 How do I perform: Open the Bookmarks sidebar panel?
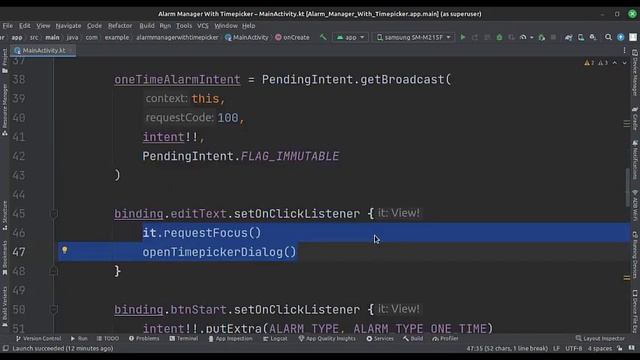pos(4,258)
